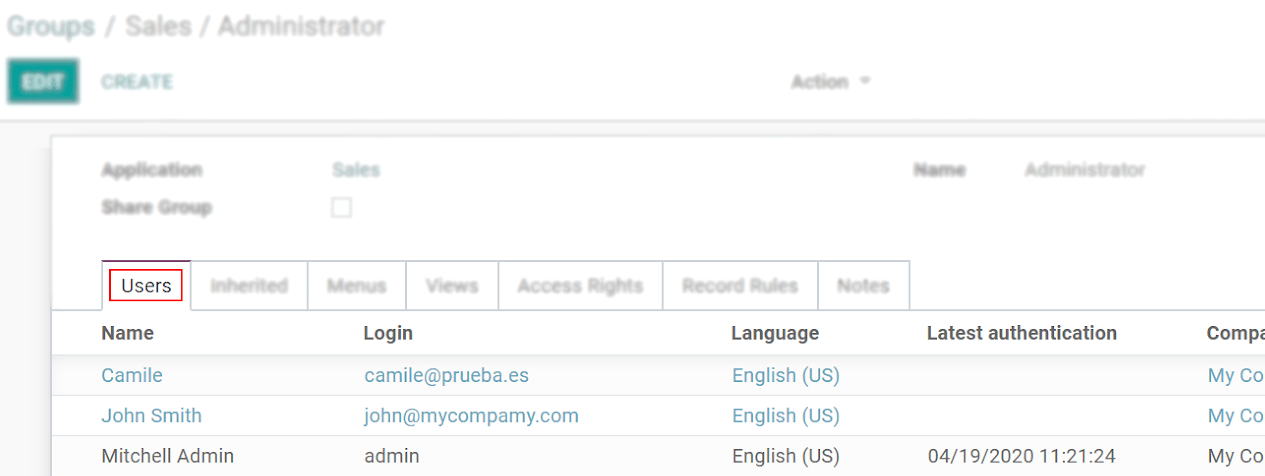Open the John Smith user record
The height and width of the screenshot is (476, 1265).
(152, 416)
